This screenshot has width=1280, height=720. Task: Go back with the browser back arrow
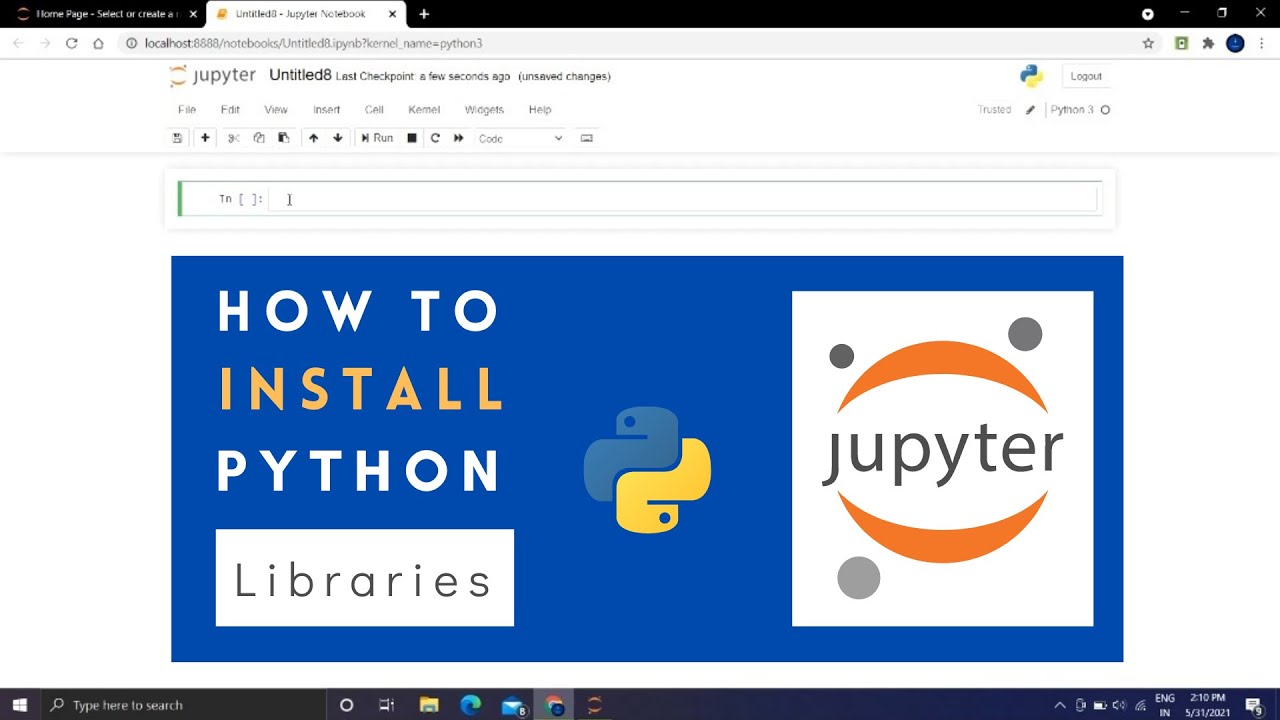coord(18,43)
